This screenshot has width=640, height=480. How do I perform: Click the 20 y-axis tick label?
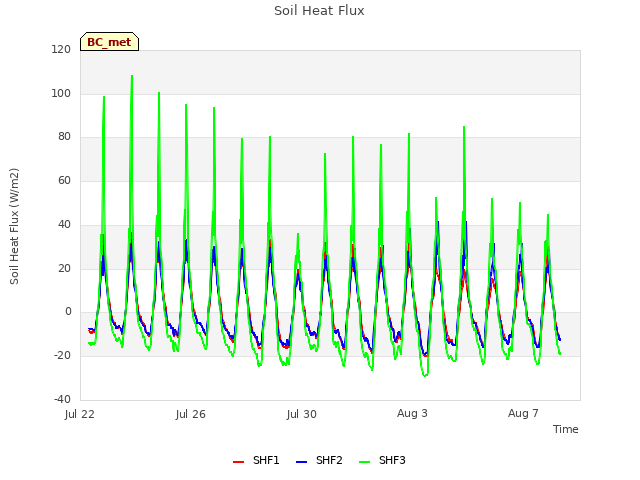(x=64, y=268)
